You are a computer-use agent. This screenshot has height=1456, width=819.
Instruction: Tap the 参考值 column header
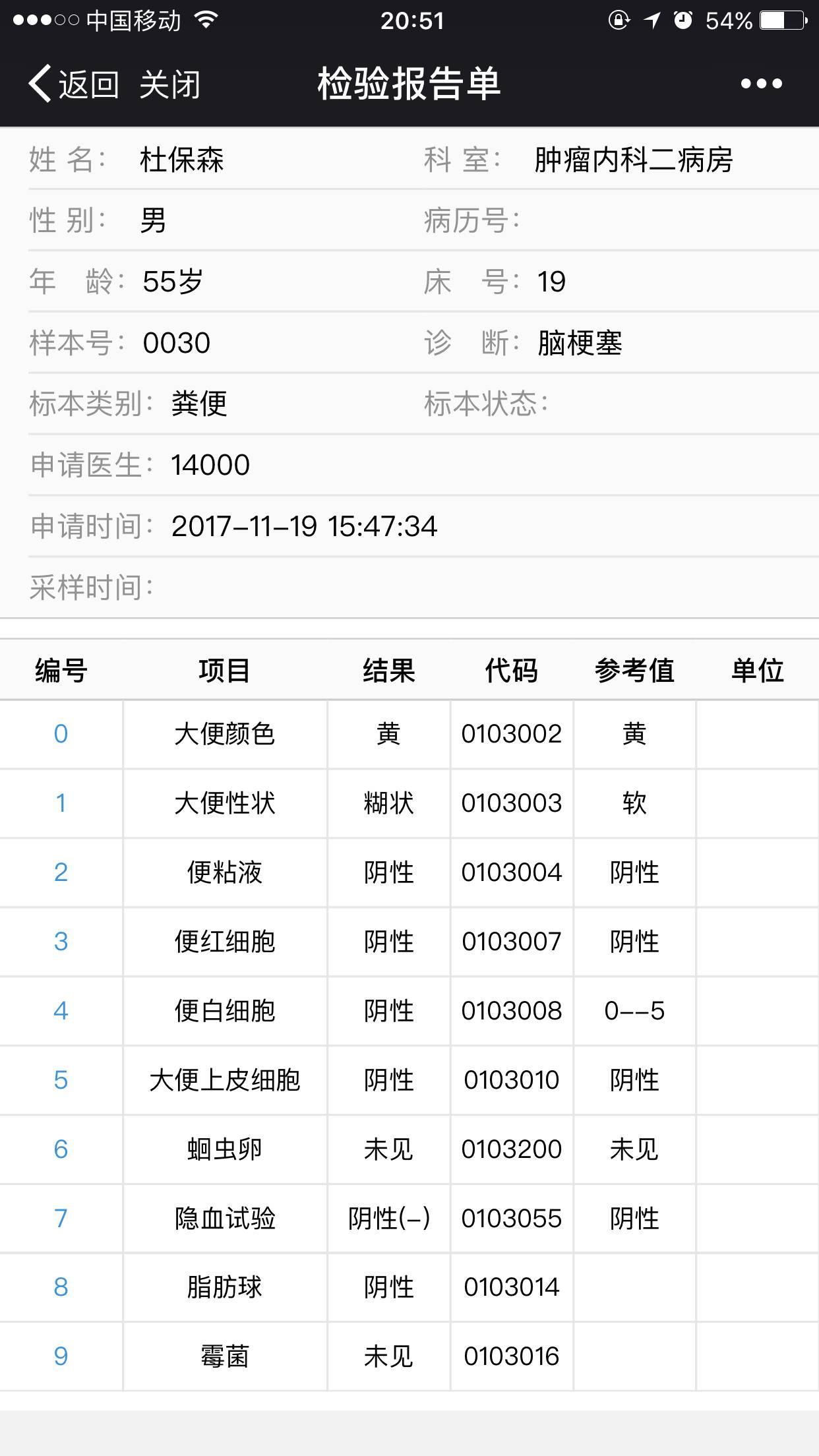[x=634, y=671]
